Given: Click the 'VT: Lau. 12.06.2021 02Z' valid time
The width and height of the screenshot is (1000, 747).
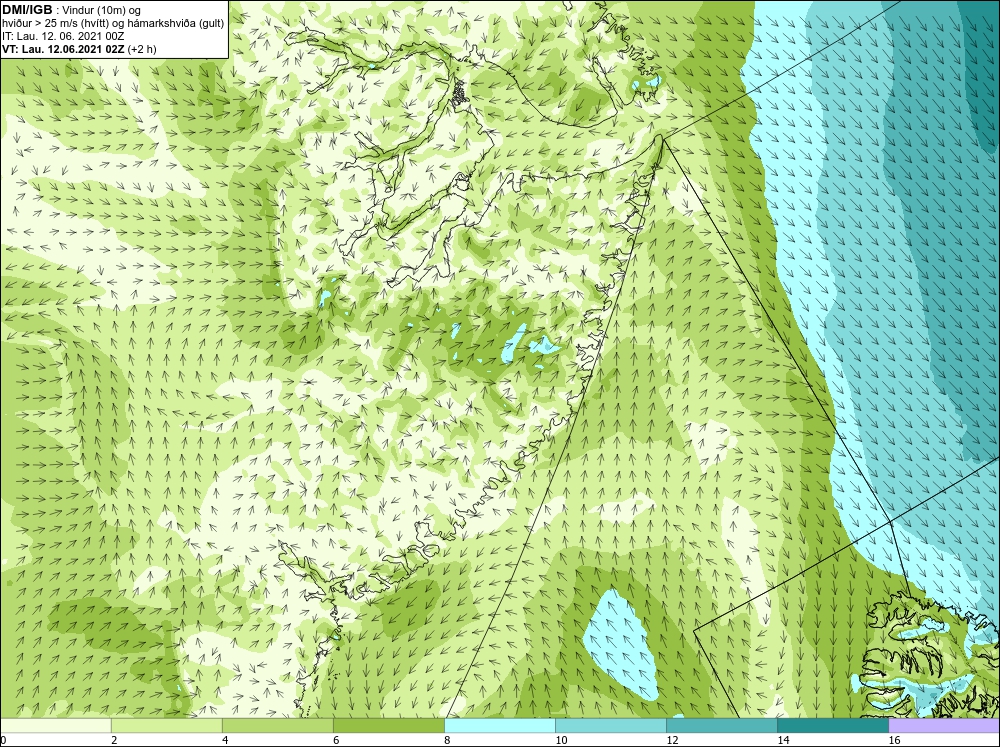Looking at the screenshot, I should click(64, 48).
